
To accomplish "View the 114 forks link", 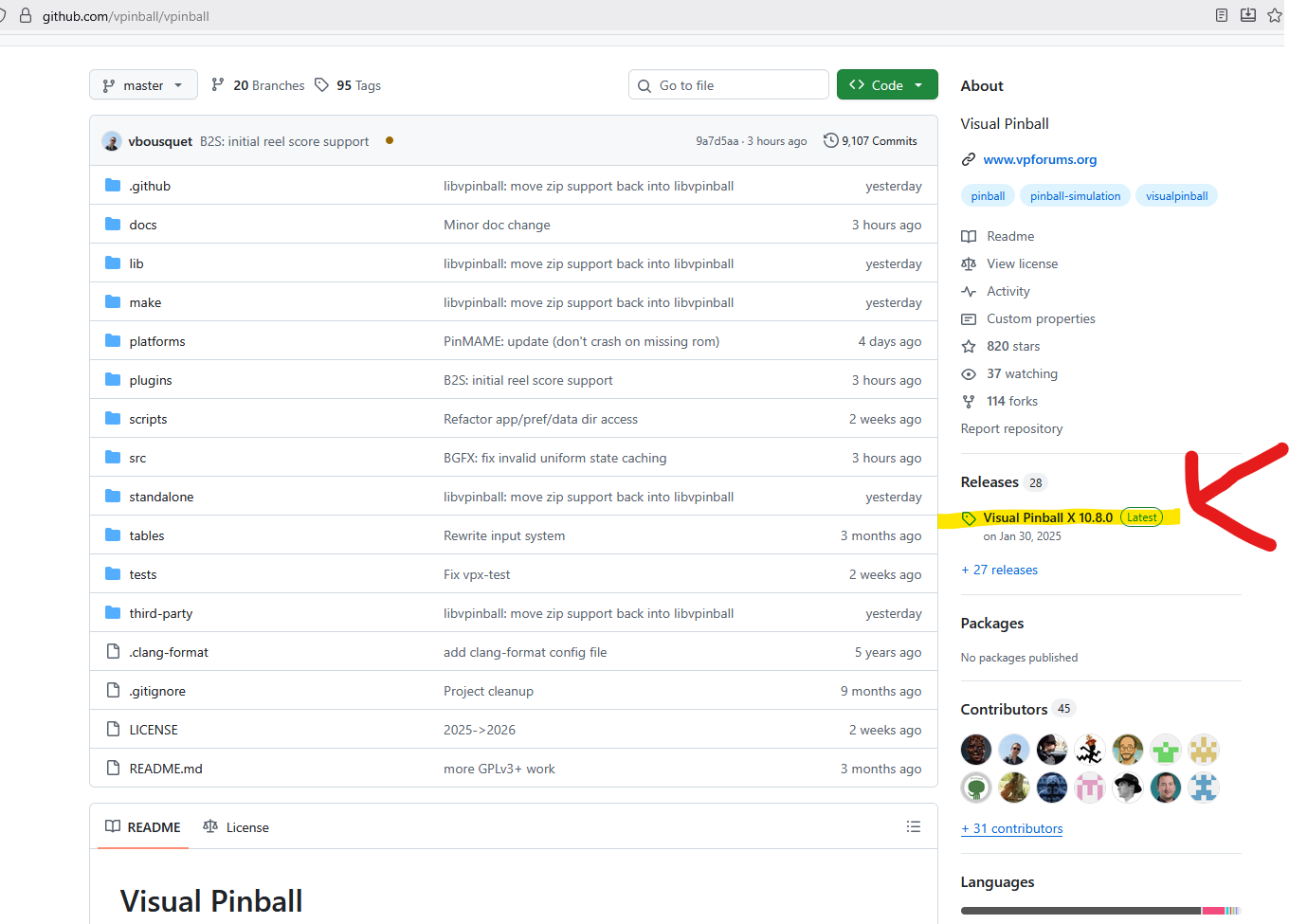I will click(x=1000, y=401).
